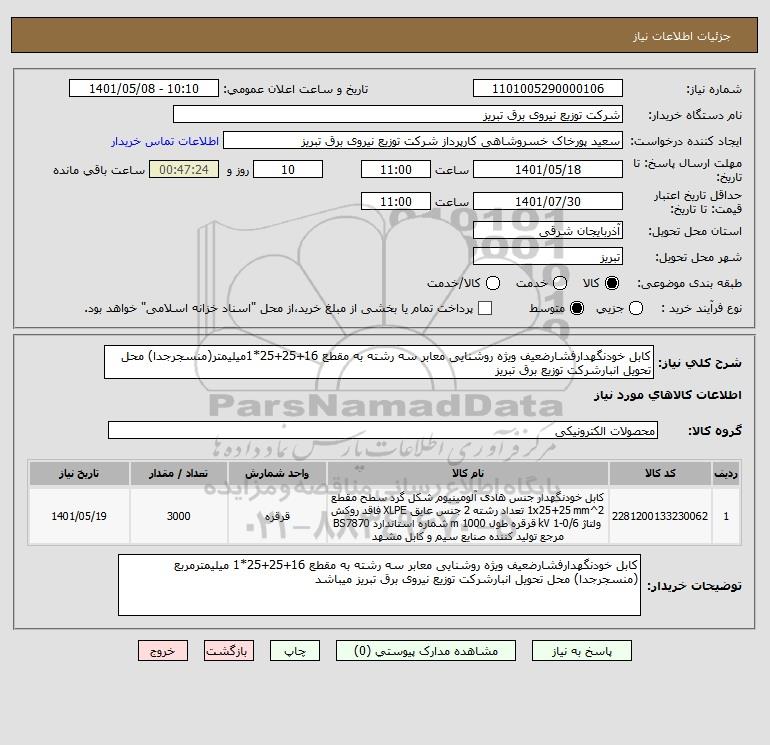Click the remaining time field 00:47:24
The image size is (770, 745).
[x=184, y=169]
